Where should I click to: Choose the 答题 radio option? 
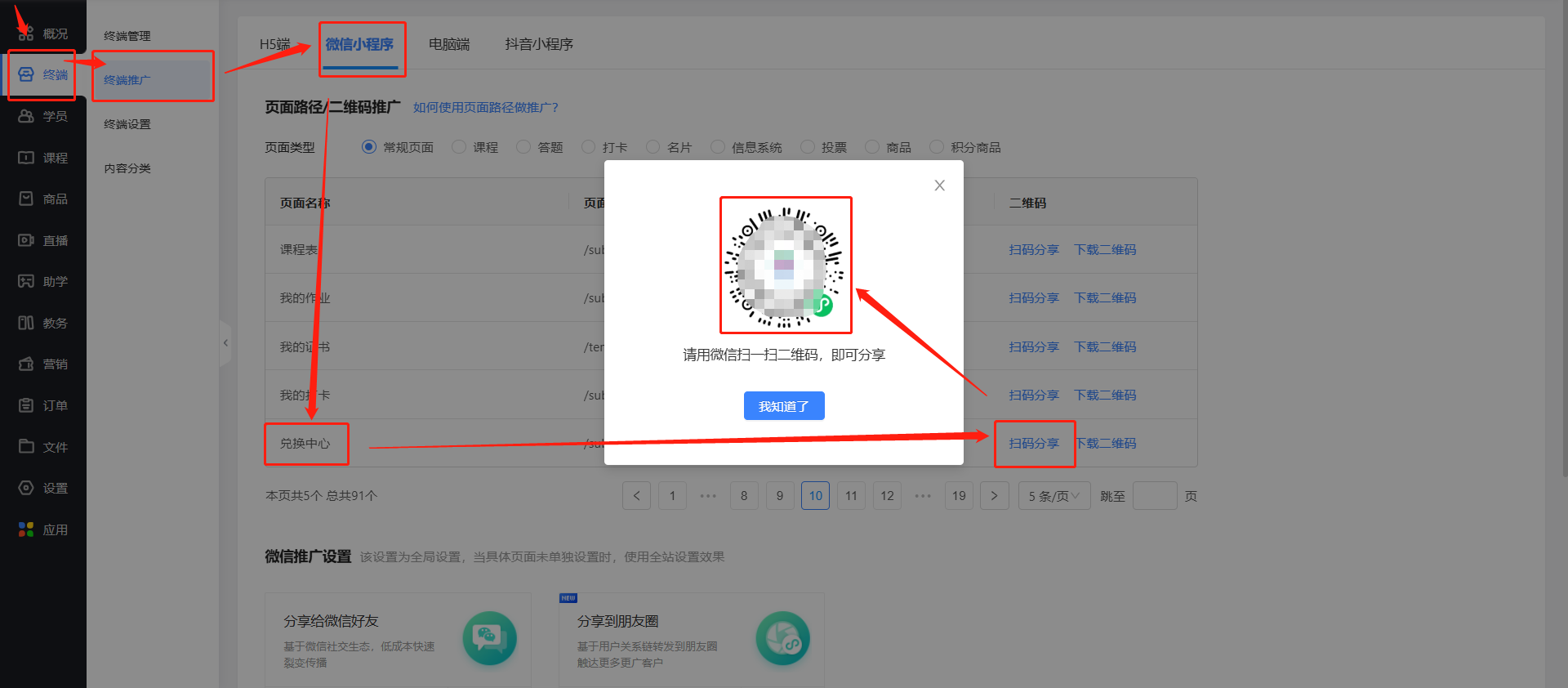[523, 147]
